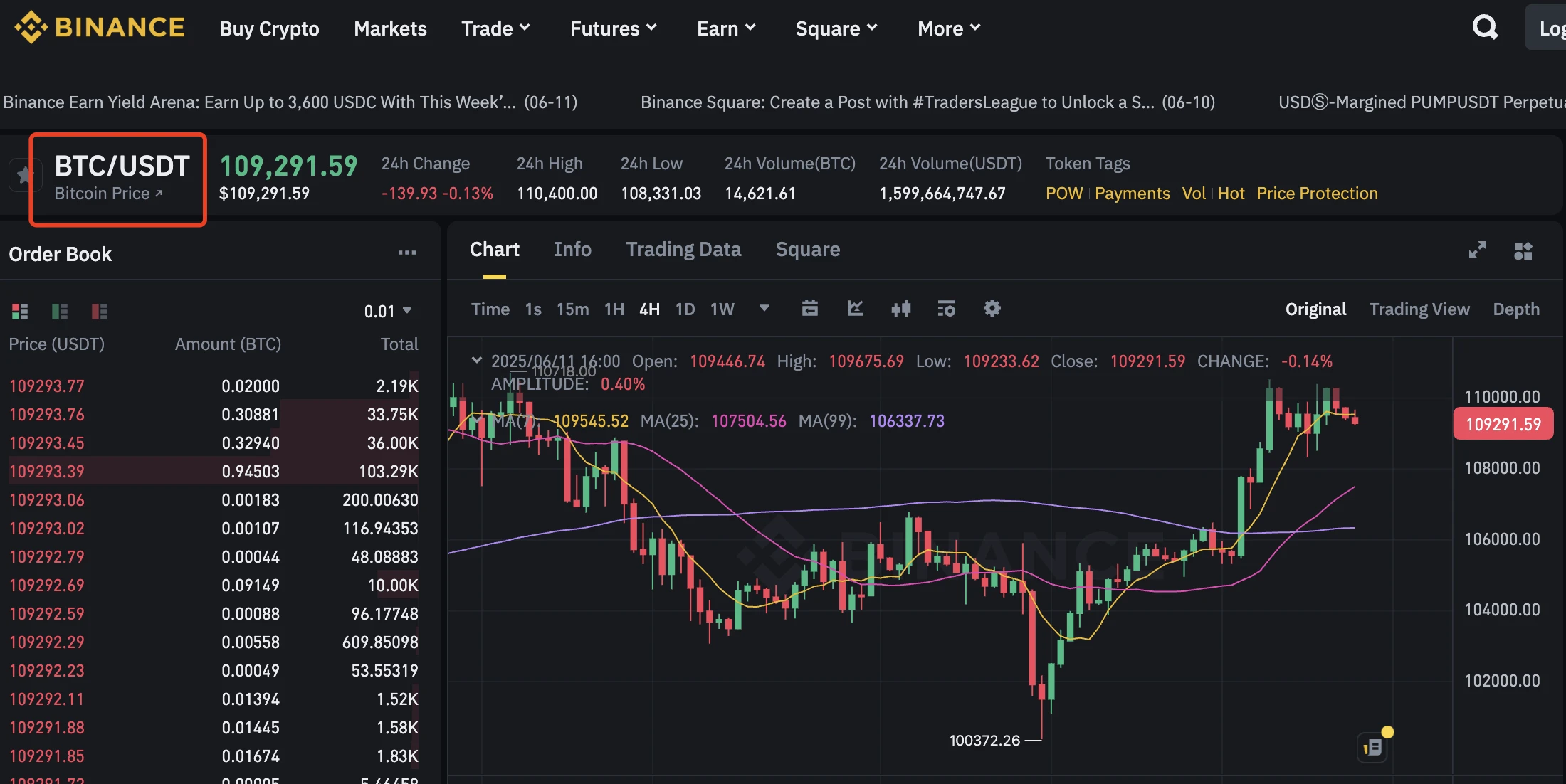Screen dimensions: 1566x784
Task: Show sell orders only in the order book
Action: pyautogui.click(x=100, y=312)
